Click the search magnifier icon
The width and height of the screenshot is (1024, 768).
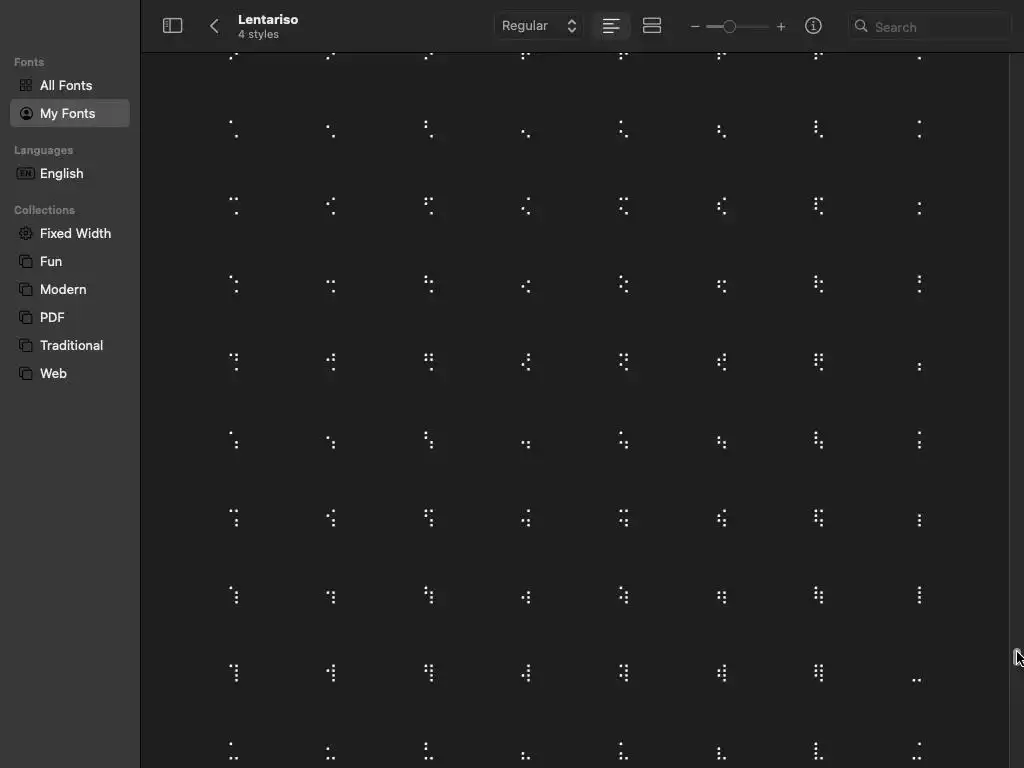coord(861,26)
